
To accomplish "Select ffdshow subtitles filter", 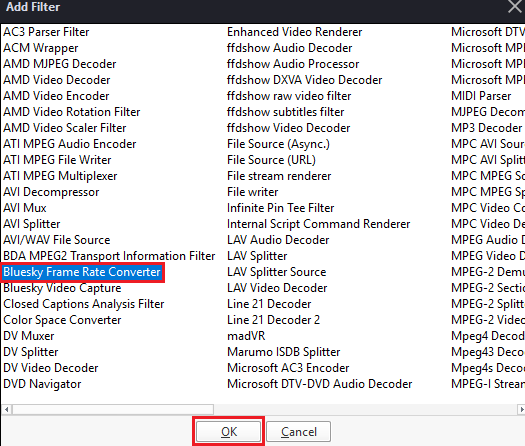I will click(x=286, y=112).
